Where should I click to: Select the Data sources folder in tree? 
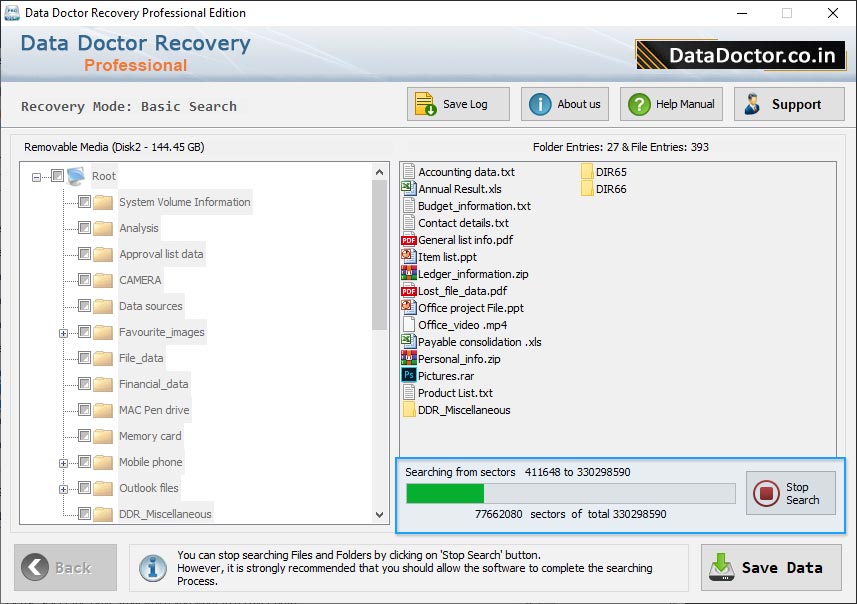tap(150, 306)
